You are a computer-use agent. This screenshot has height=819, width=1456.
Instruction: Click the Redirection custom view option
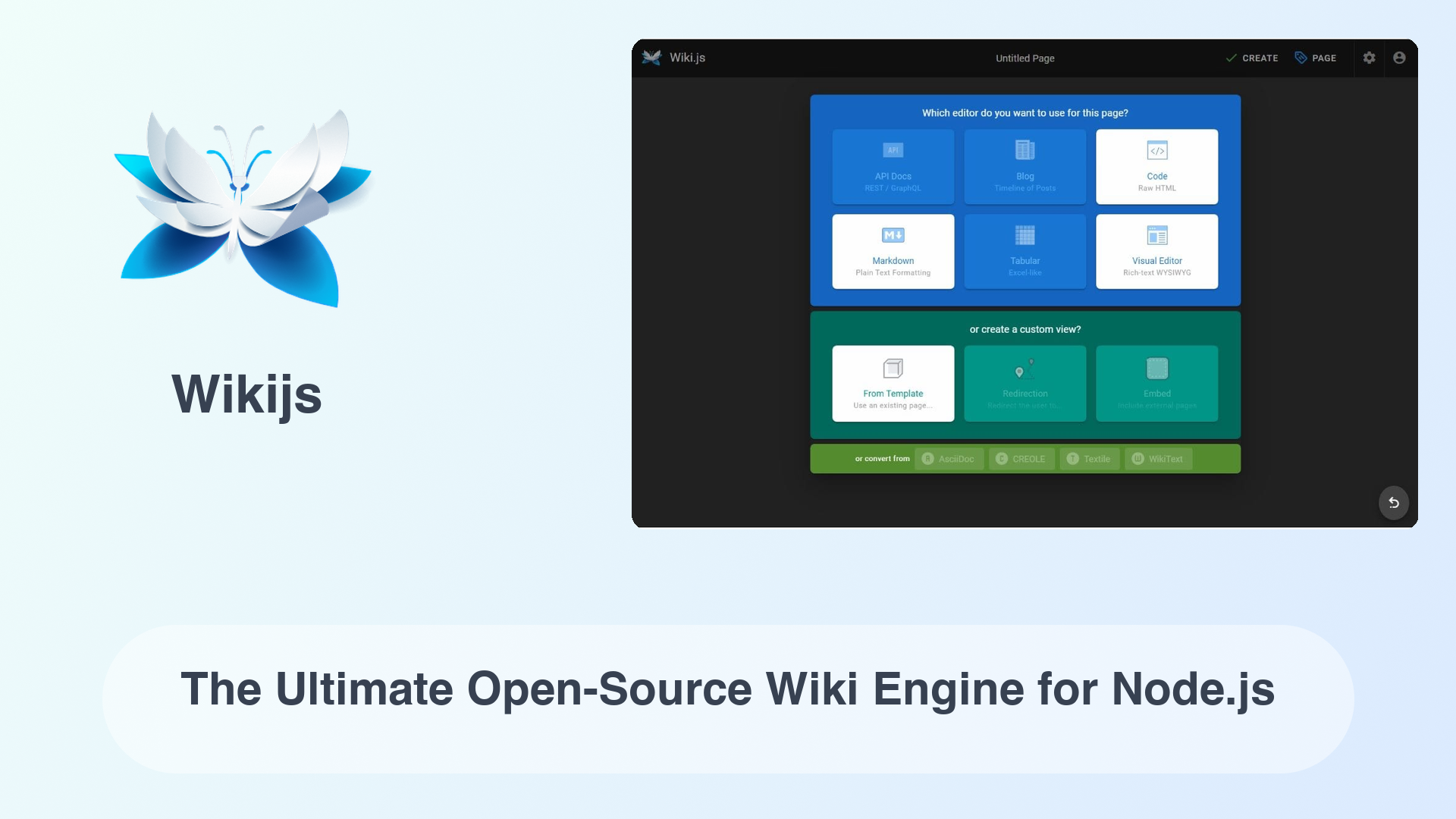[x=1024, y=383]
